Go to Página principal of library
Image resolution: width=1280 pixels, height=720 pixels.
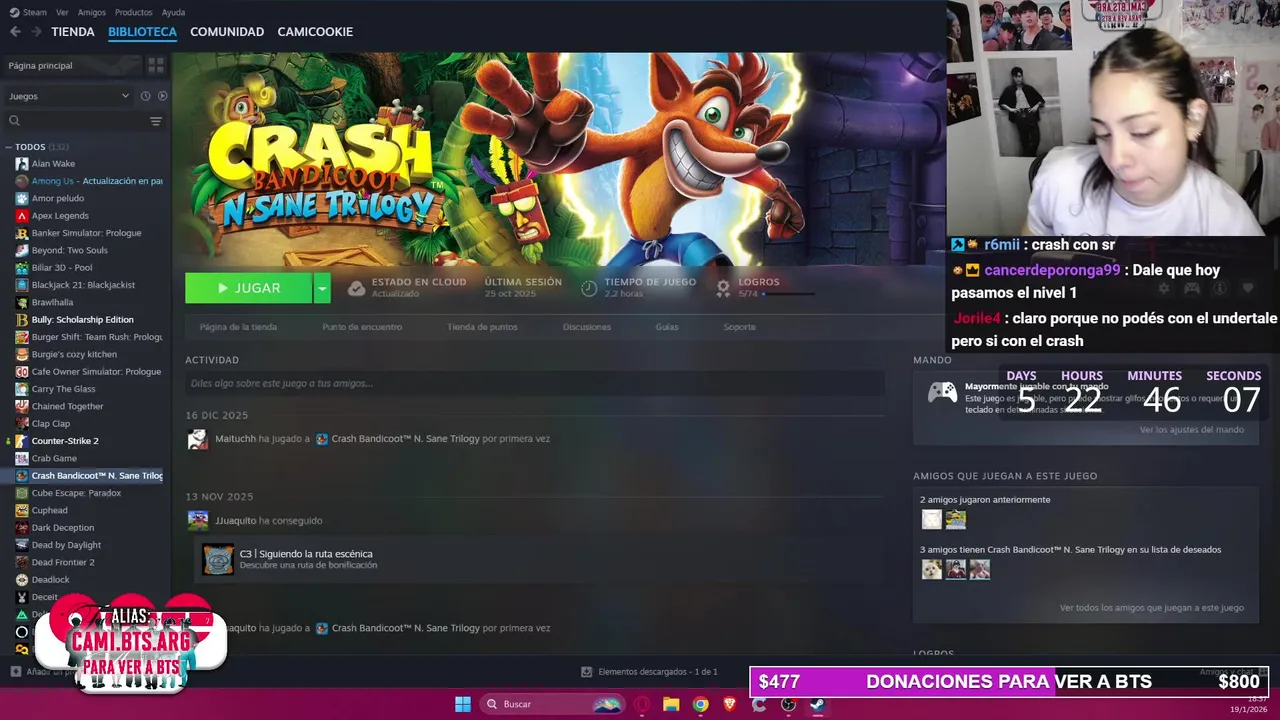point(40,65)
